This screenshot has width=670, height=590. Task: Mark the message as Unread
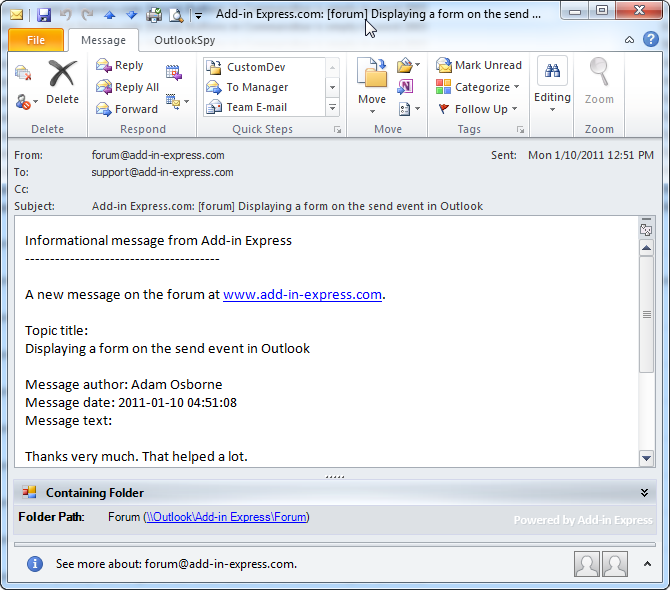point(479,65)
